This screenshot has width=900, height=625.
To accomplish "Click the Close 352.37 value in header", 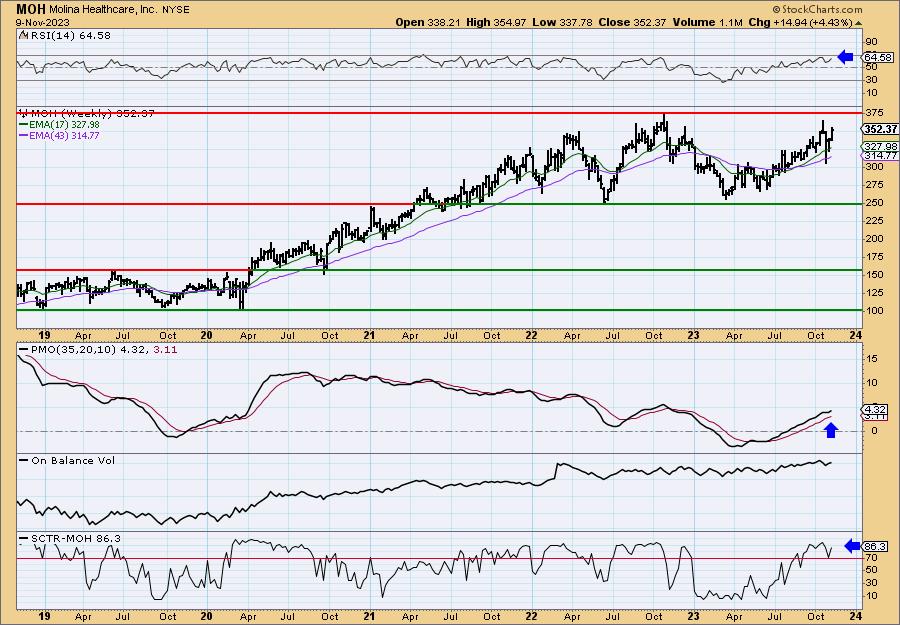I will pos(633,22).
